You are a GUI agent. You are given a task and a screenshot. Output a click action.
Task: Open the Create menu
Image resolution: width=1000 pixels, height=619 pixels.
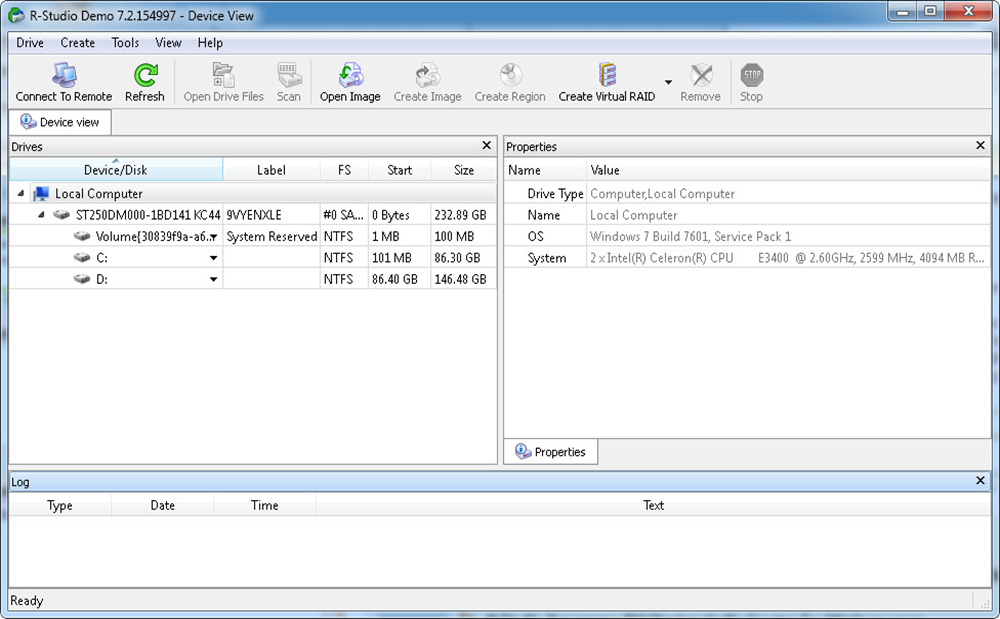pos(78,43)
